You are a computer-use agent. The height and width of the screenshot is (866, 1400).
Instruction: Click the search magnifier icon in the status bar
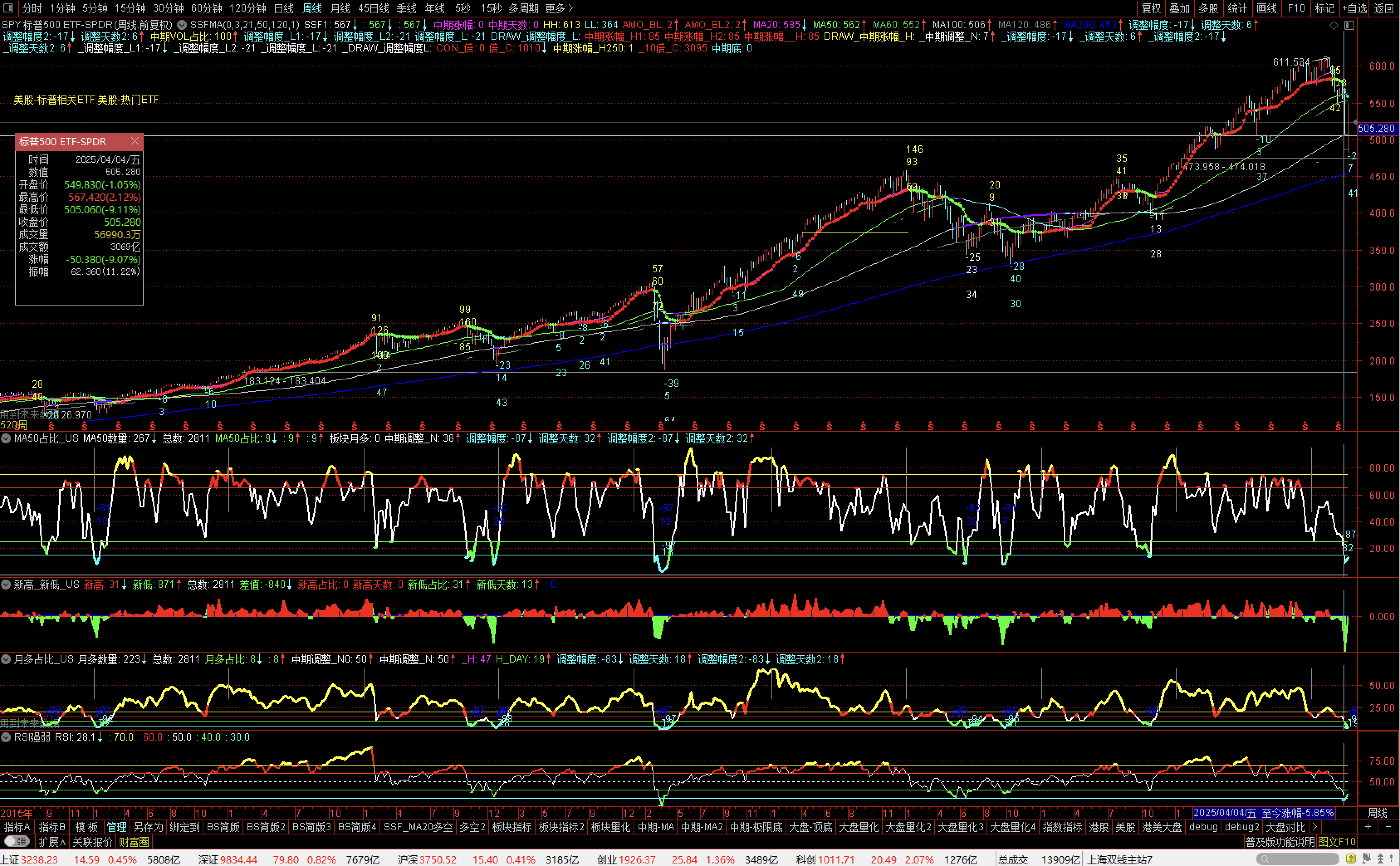coord(1265,859)
